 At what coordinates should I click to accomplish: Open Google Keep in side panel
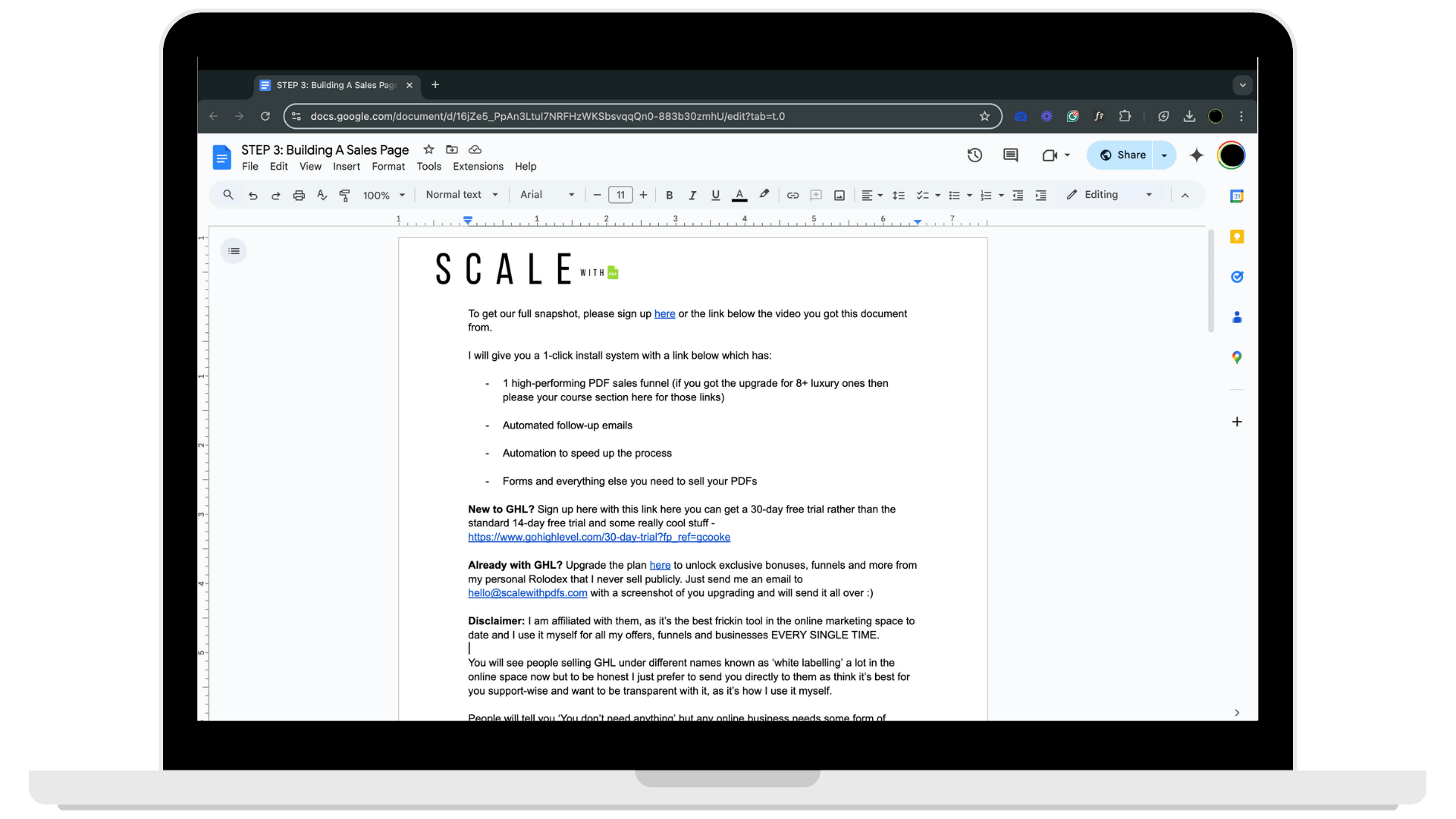click(1237, 237)
